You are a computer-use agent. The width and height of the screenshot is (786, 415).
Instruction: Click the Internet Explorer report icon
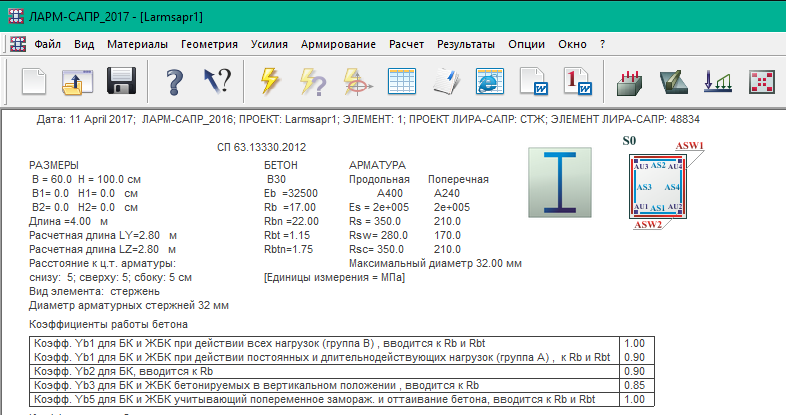pyautogui.click(x=487, y=82)
